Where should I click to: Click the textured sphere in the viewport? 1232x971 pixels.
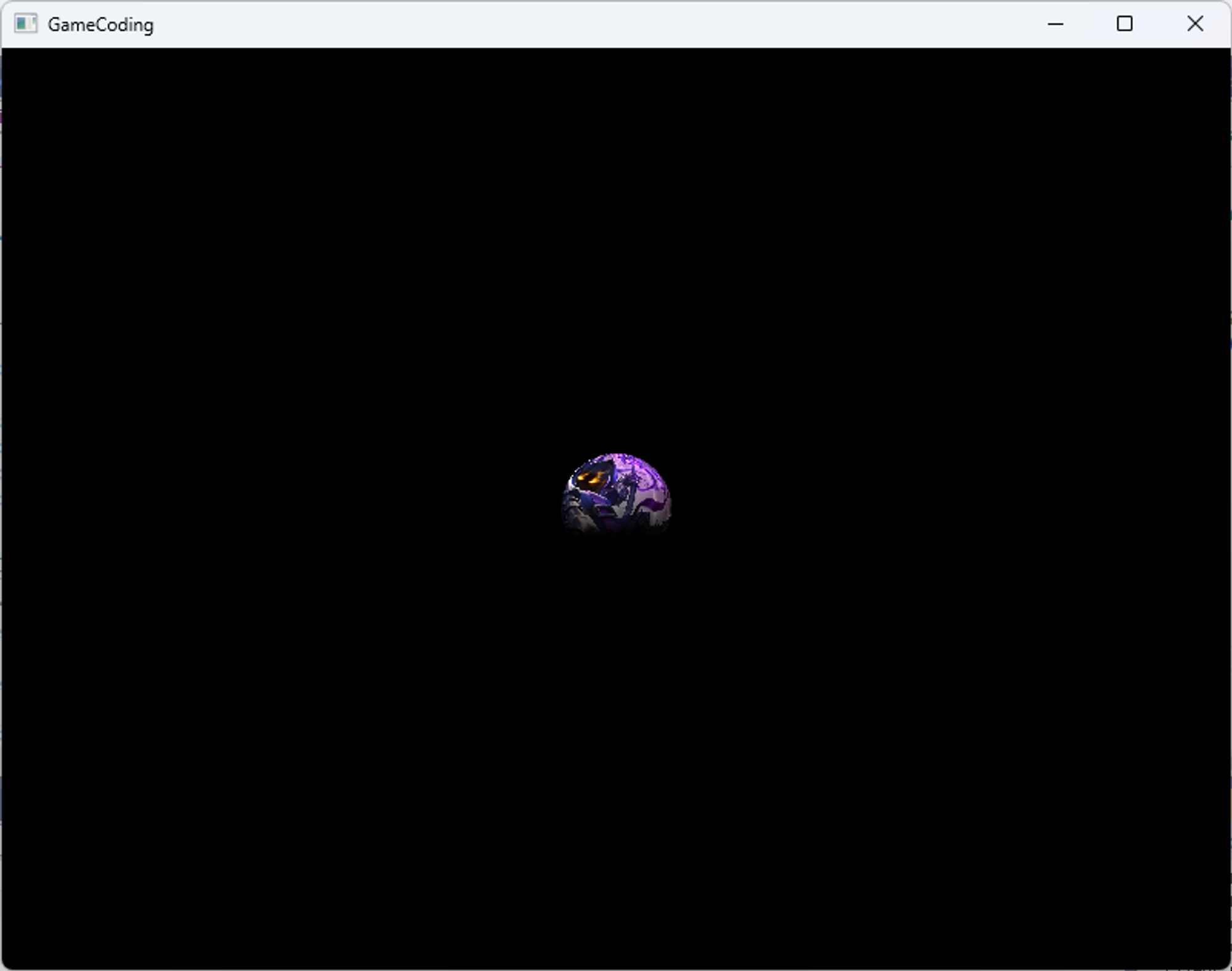click(x=616, y=493)
